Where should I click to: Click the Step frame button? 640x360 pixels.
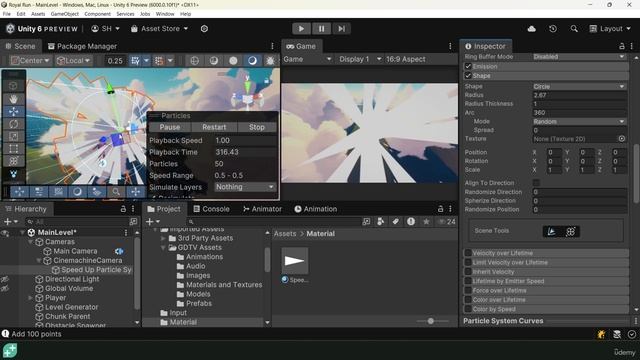click(x=341, y=29)
